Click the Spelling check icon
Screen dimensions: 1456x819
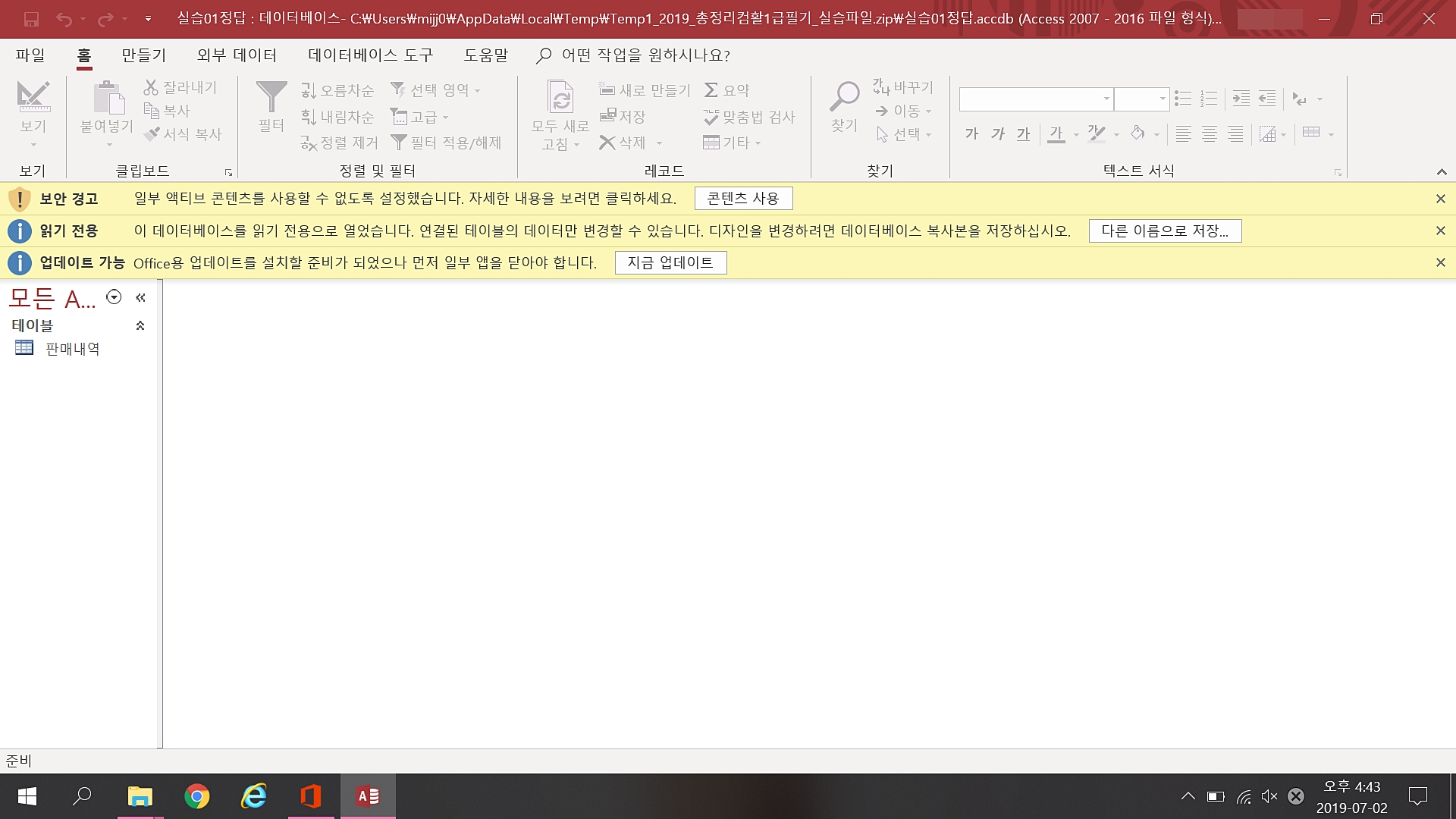click(x=711, y=117)
